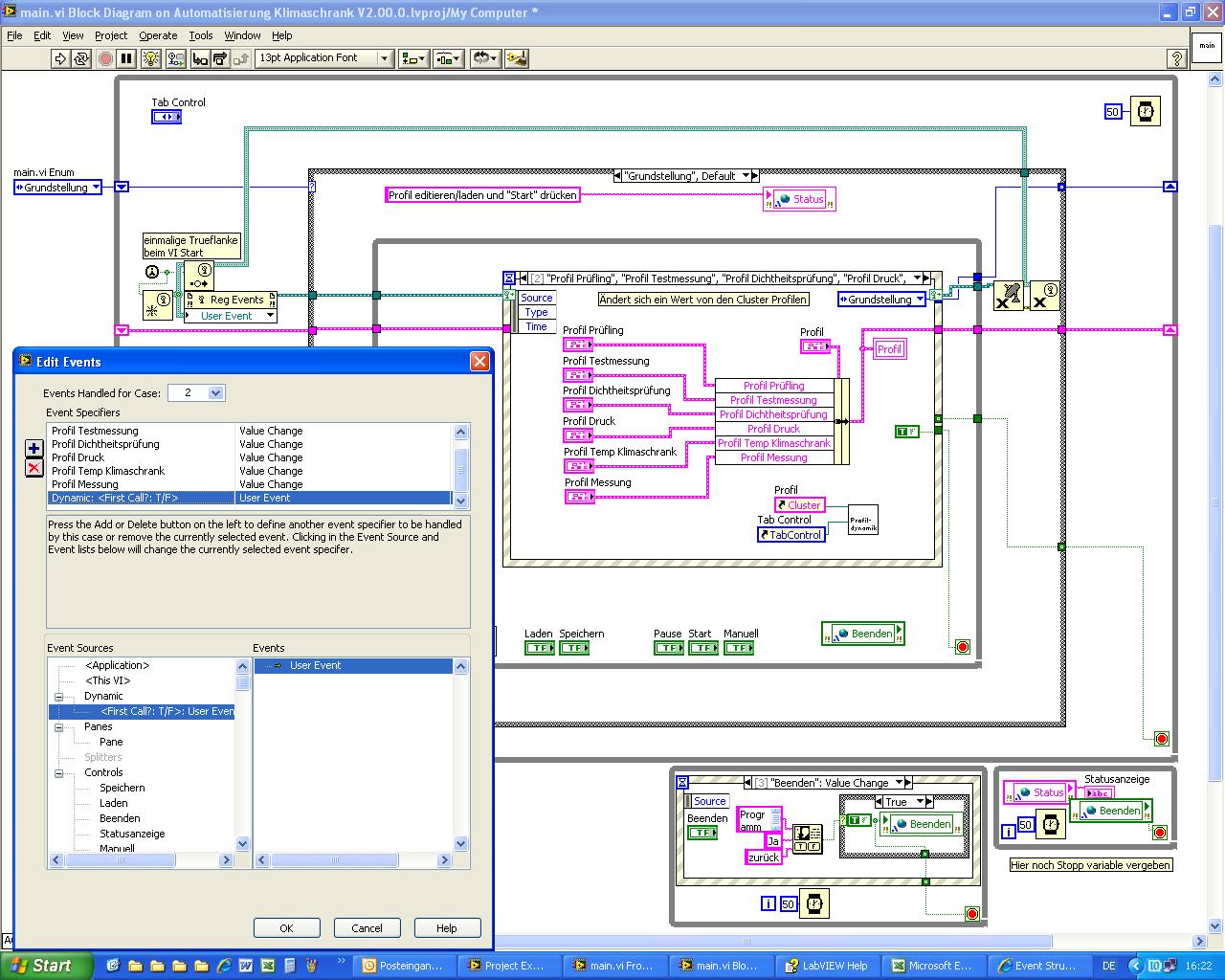Click the Wait (ms) watch icon at the top right
Image resolution: width=1225 pixels, height=980 pixels.
pyautogui.click(x=1145, y=111)
